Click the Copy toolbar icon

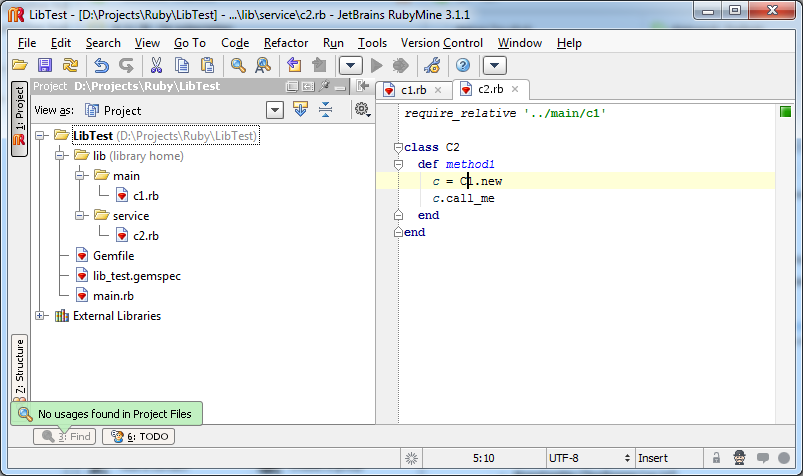182,65
